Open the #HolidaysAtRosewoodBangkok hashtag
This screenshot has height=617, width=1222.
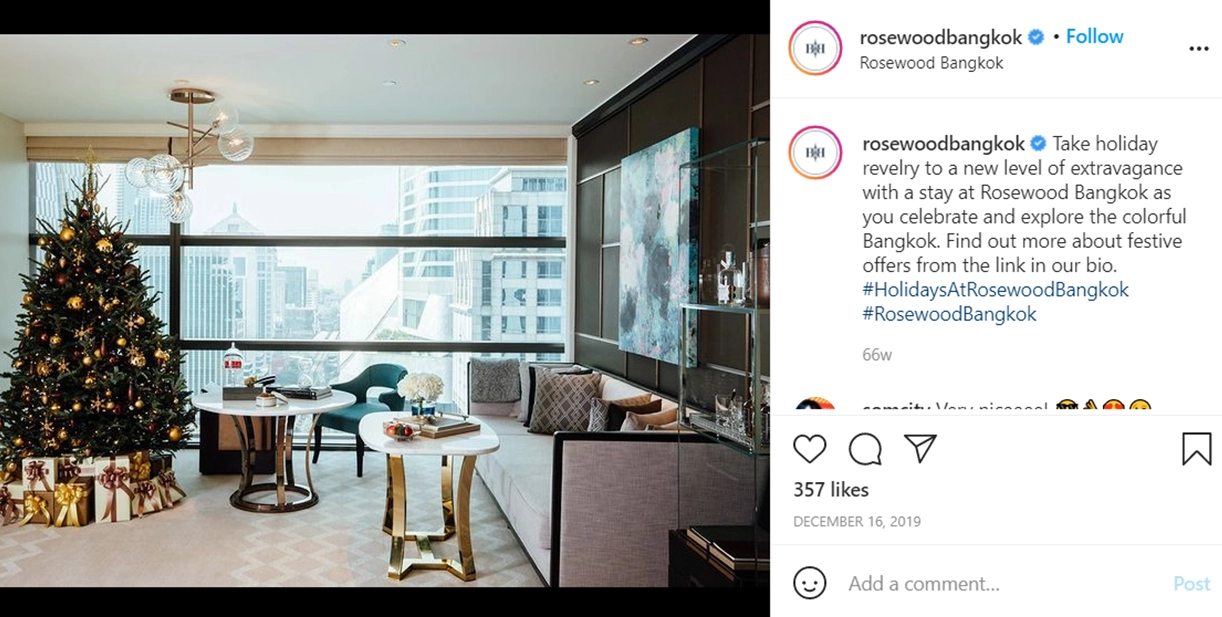[x=995, y=290]
